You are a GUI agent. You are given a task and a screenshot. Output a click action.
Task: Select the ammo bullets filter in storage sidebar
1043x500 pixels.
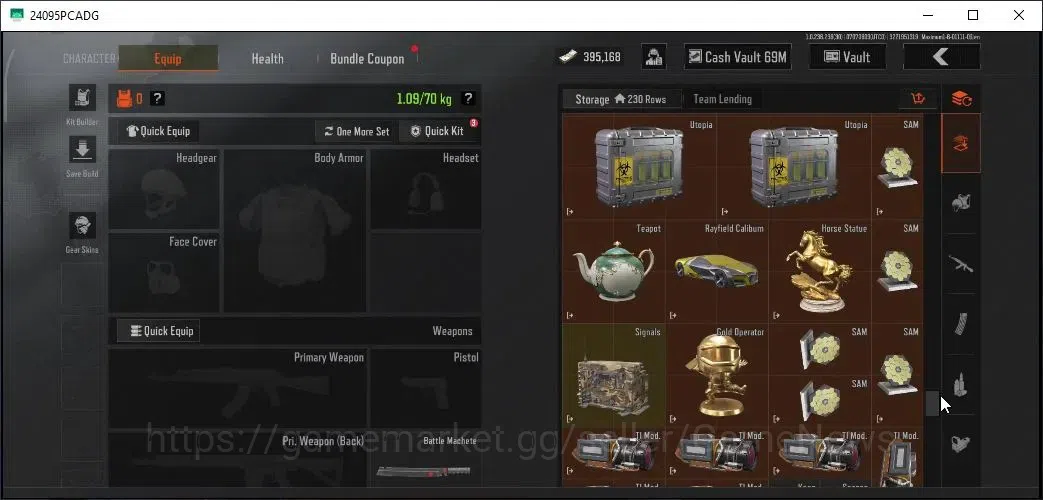click(961, 384)
